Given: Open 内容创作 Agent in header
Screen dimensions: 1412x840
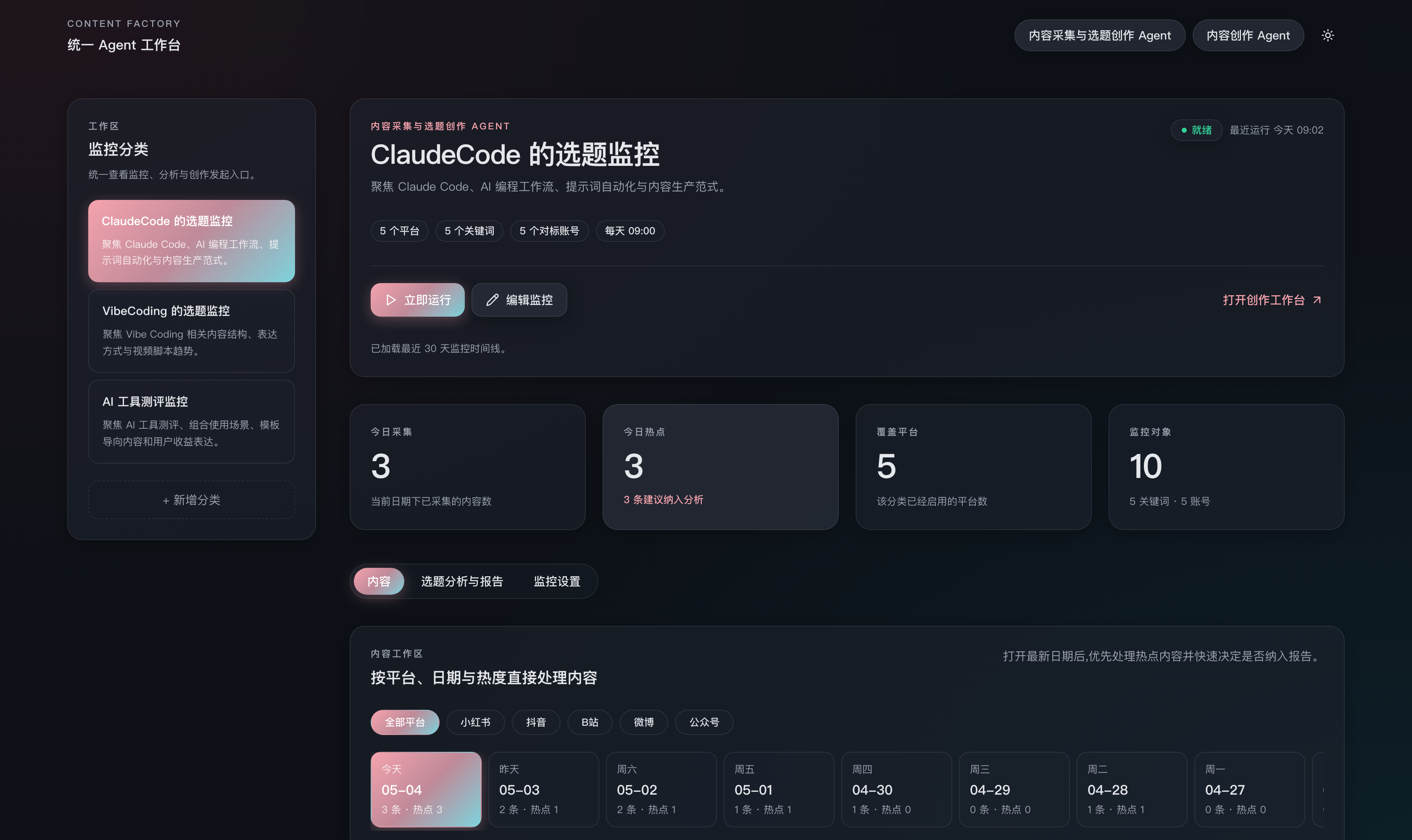Looking at the screenshot, I should pos(1248,35).
